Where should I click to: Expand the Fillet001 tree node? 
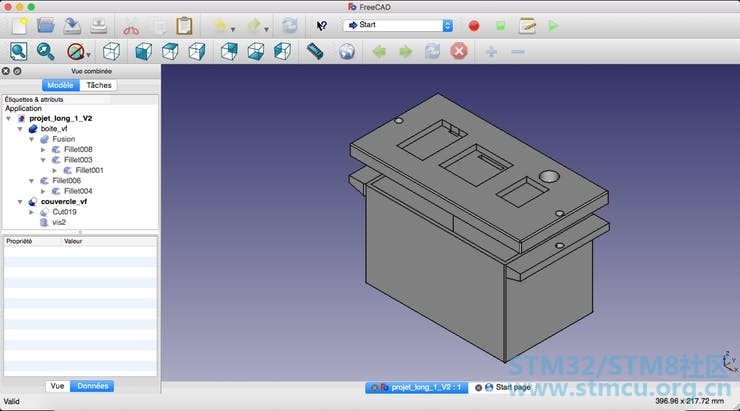pos(54,170)
